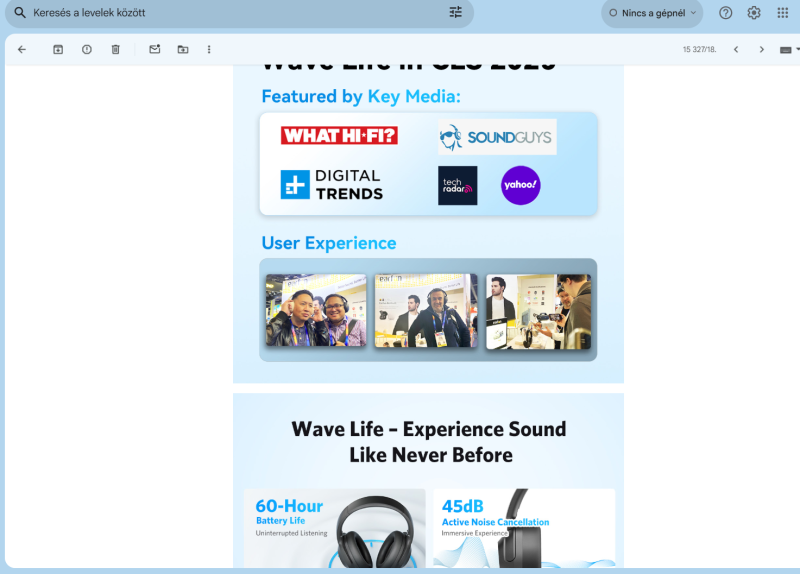Delete this email with trash icon

pos(116,49)
